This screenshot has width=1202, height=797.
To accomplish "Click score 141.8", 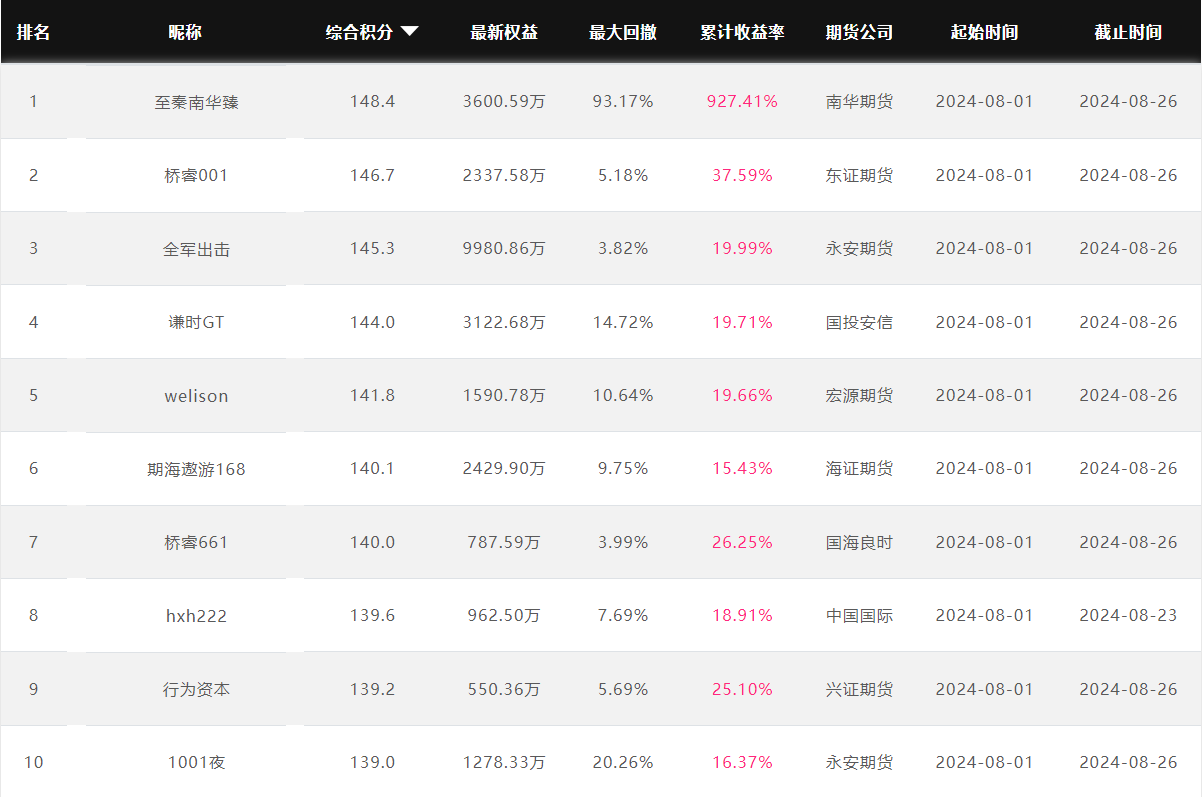I will coord(372,396).
